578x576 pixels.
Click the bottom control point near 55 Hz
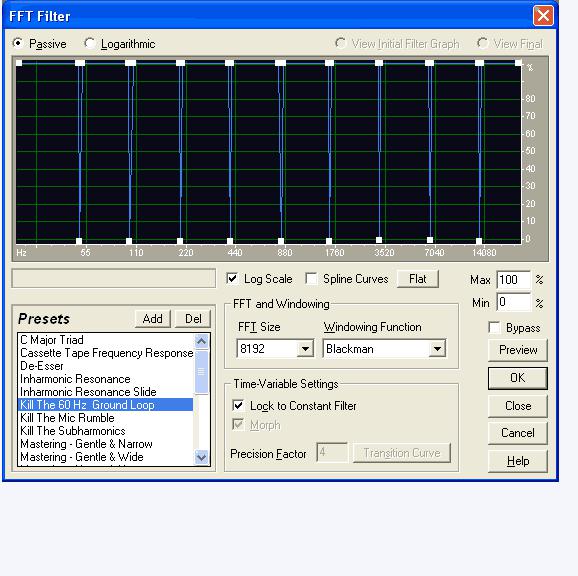[x=79, y=241]
